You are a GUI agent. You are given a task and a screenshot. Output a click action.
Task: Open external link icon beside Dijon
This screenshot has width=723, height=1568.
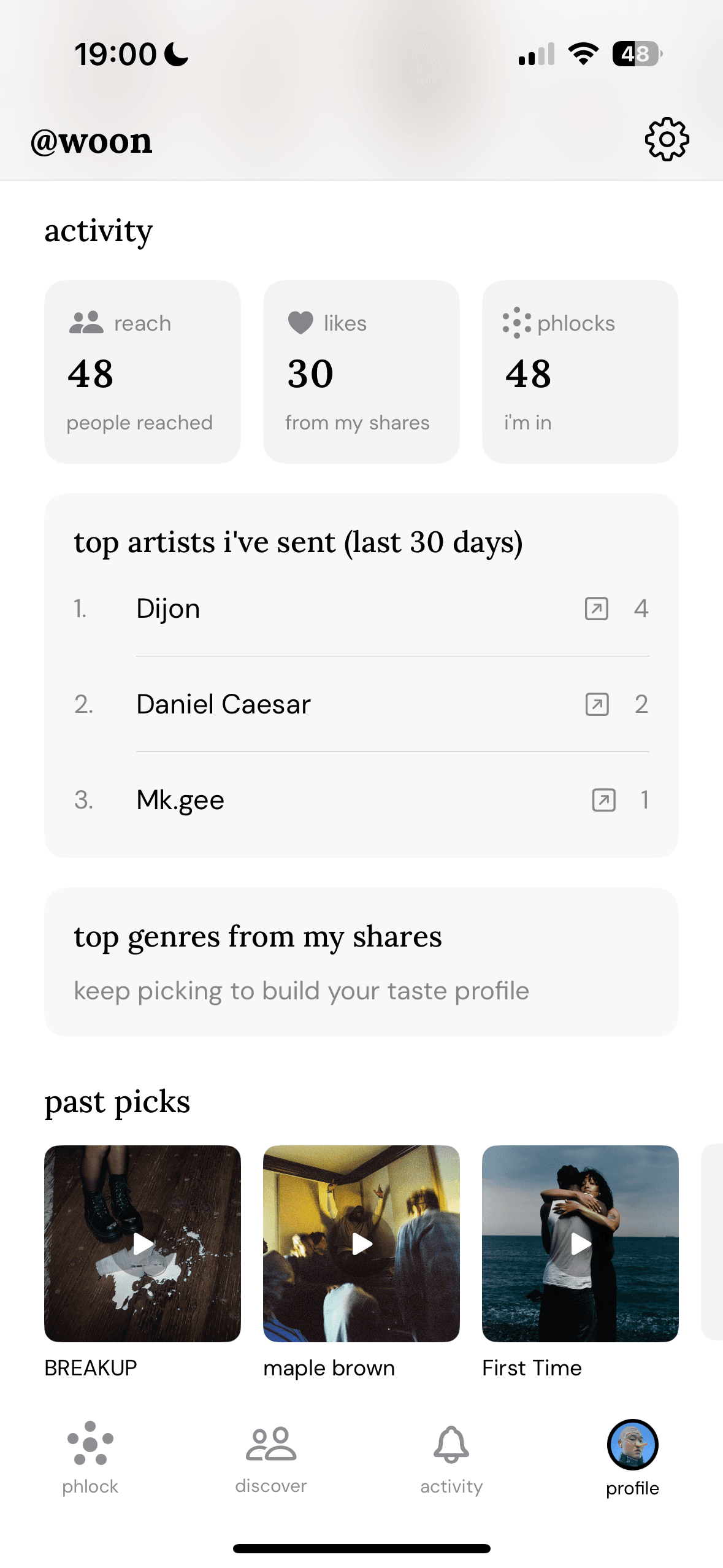(596, 609)
